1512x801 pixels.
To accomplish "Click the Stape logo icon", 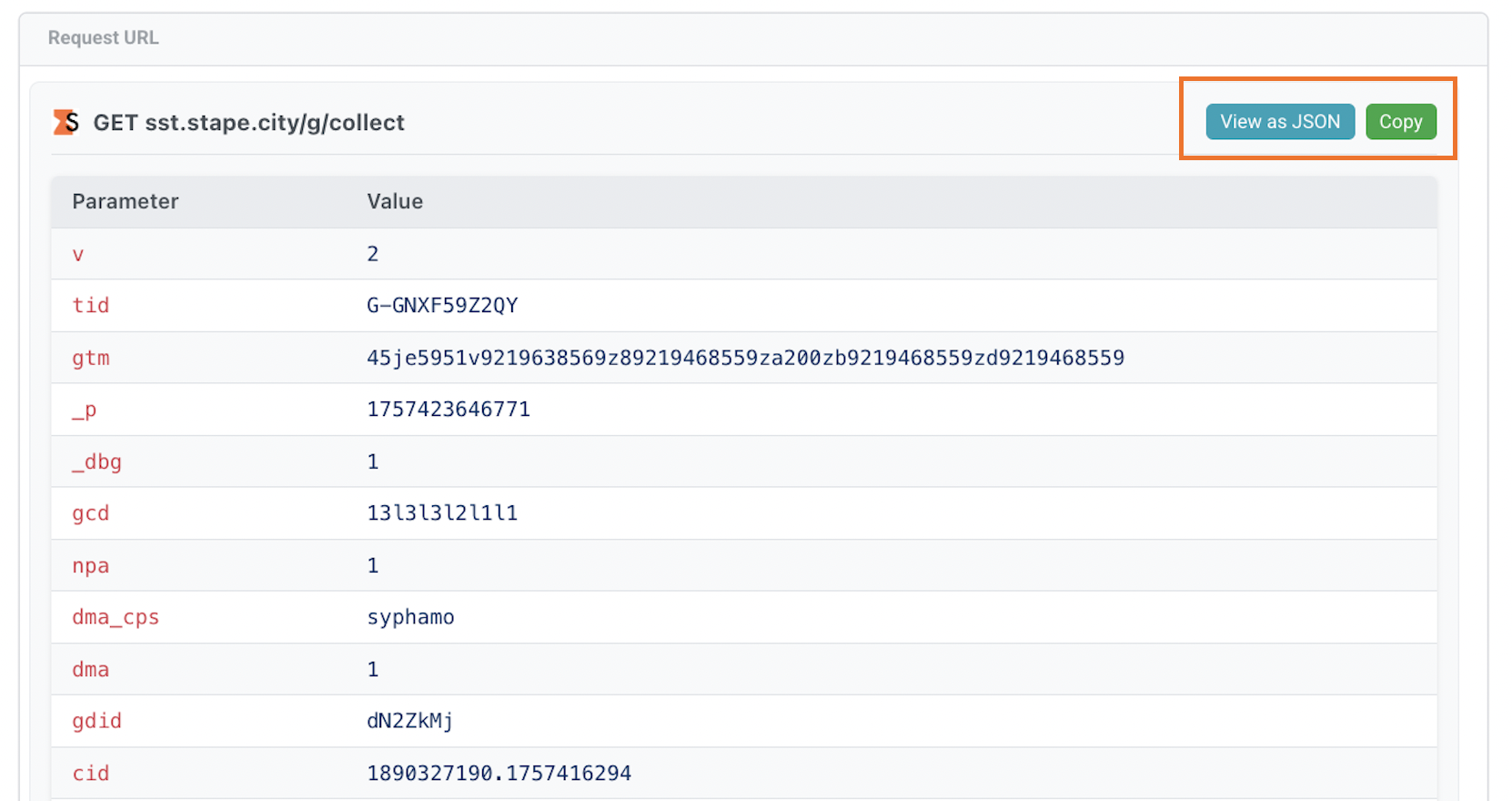I will [x=66, y=122].
